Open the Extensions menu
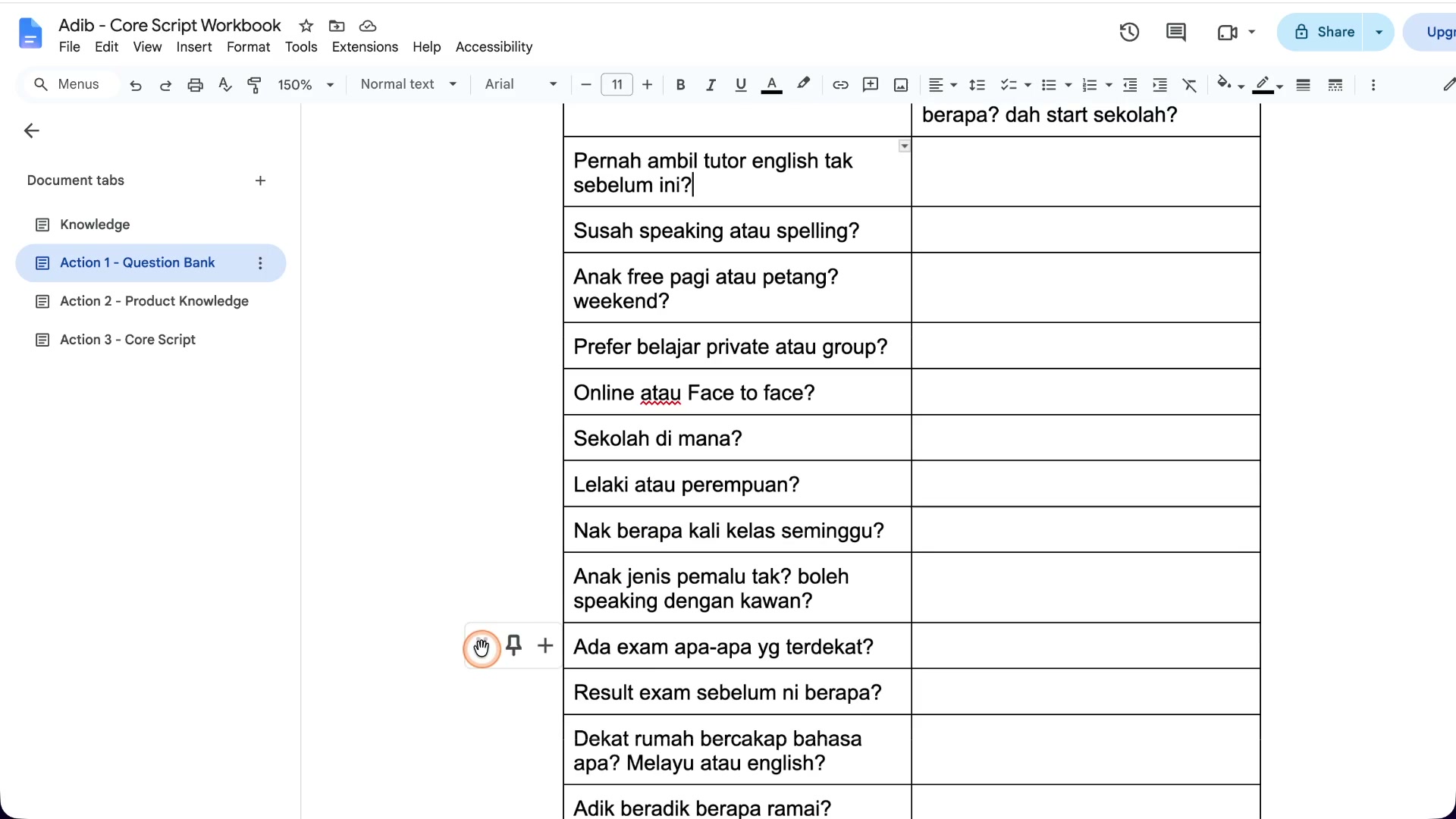Image resolution: width=1456 pixels, height=819 pixels. (365, 47)
